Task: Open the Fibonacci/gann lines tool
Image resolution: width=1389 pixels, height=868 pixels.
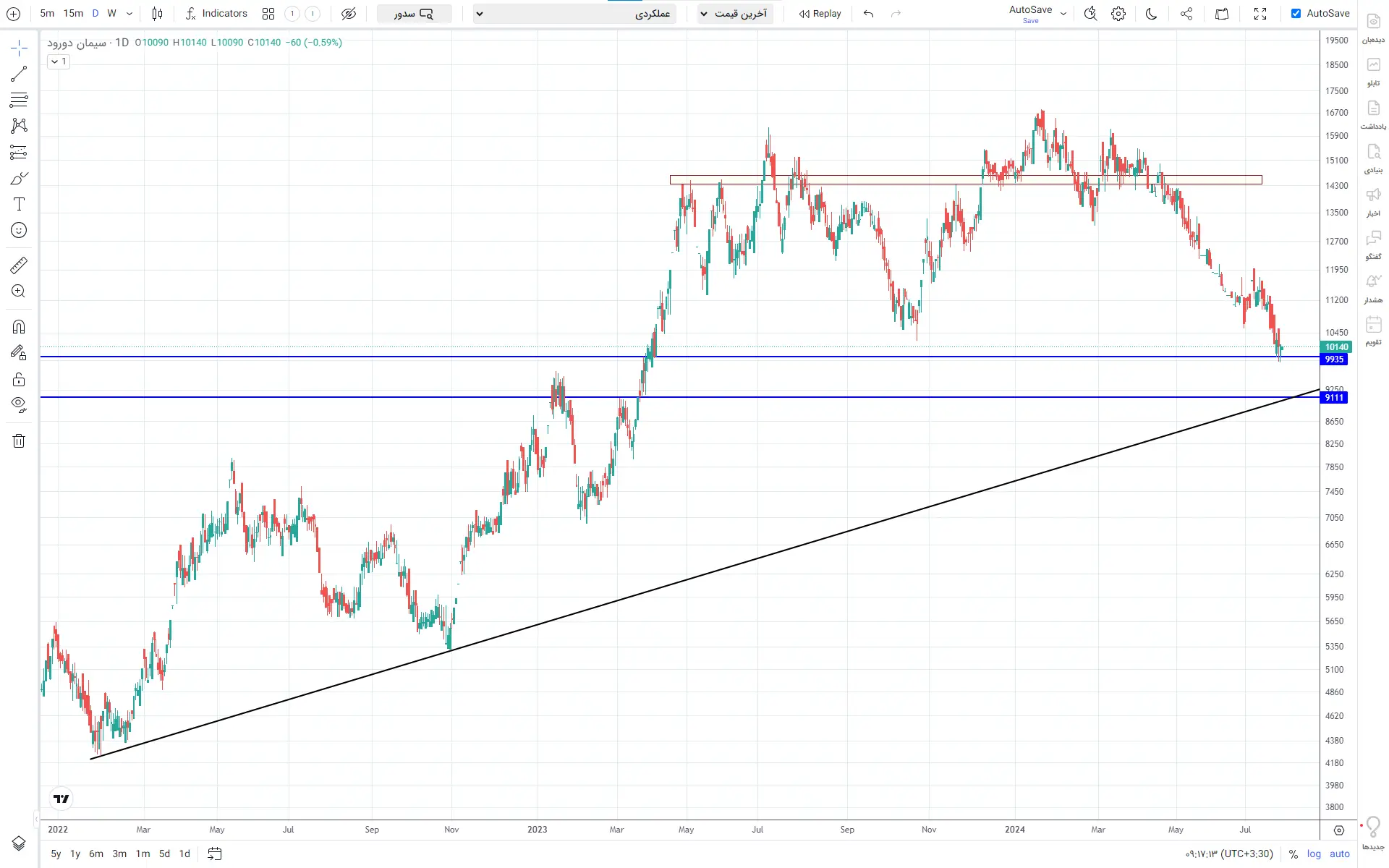Action: coord(19,100)
